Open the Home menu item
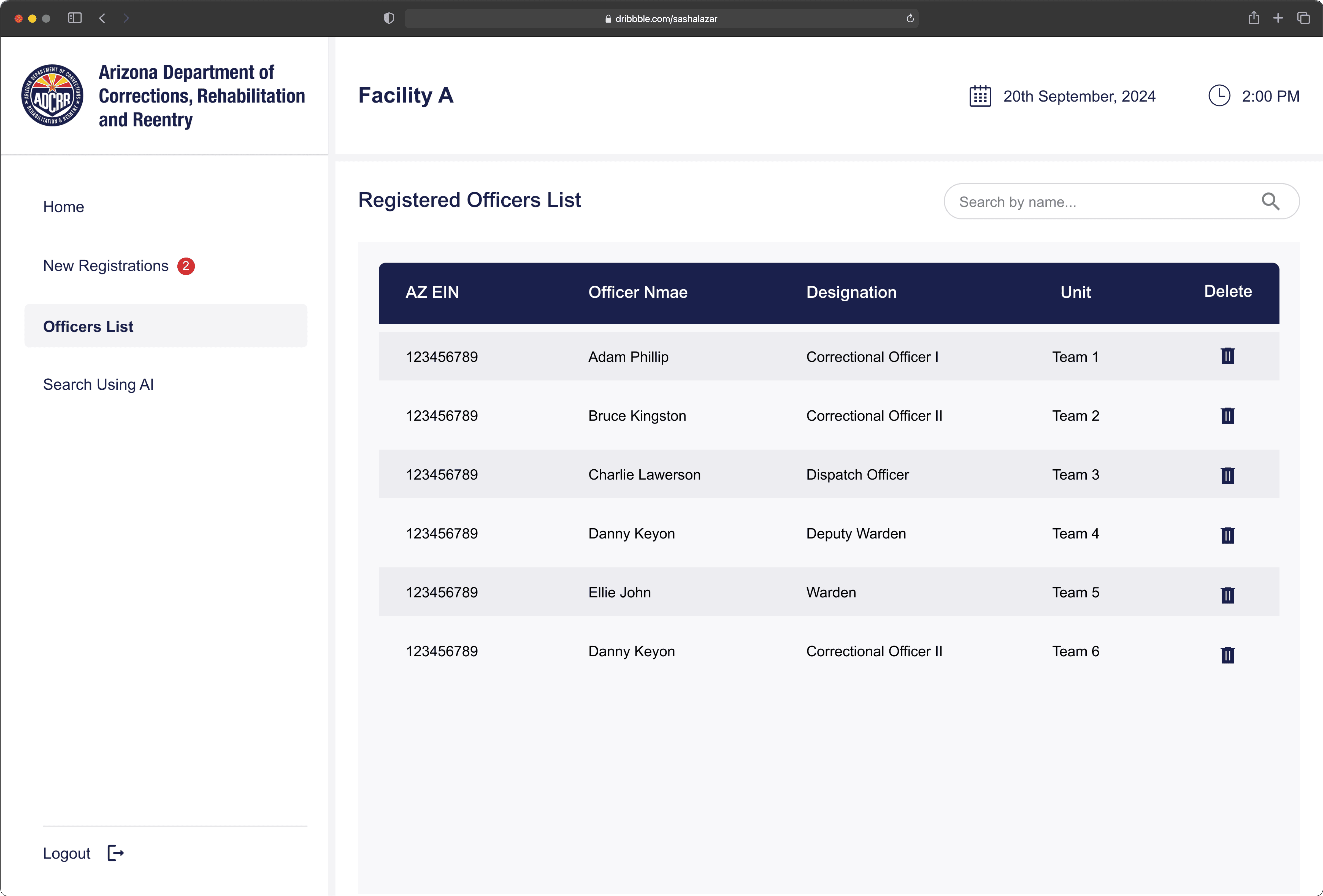The width and height of the screenshot is (1323, 896). (64, 207)
